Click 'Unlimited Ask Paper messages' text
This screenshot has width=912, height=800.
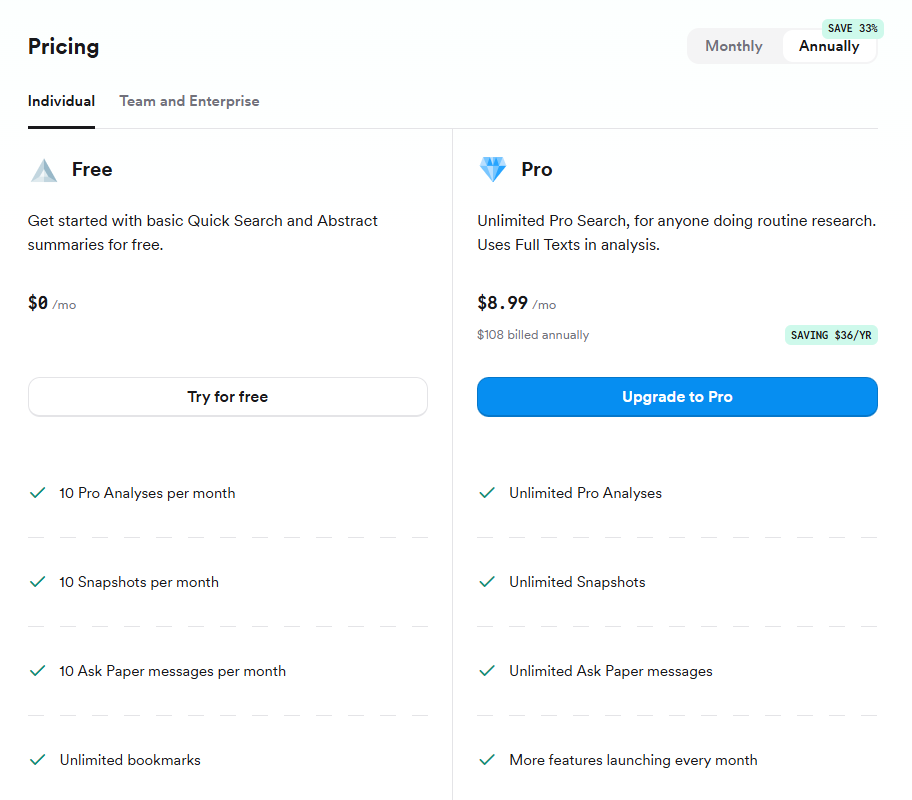[611, 671]
